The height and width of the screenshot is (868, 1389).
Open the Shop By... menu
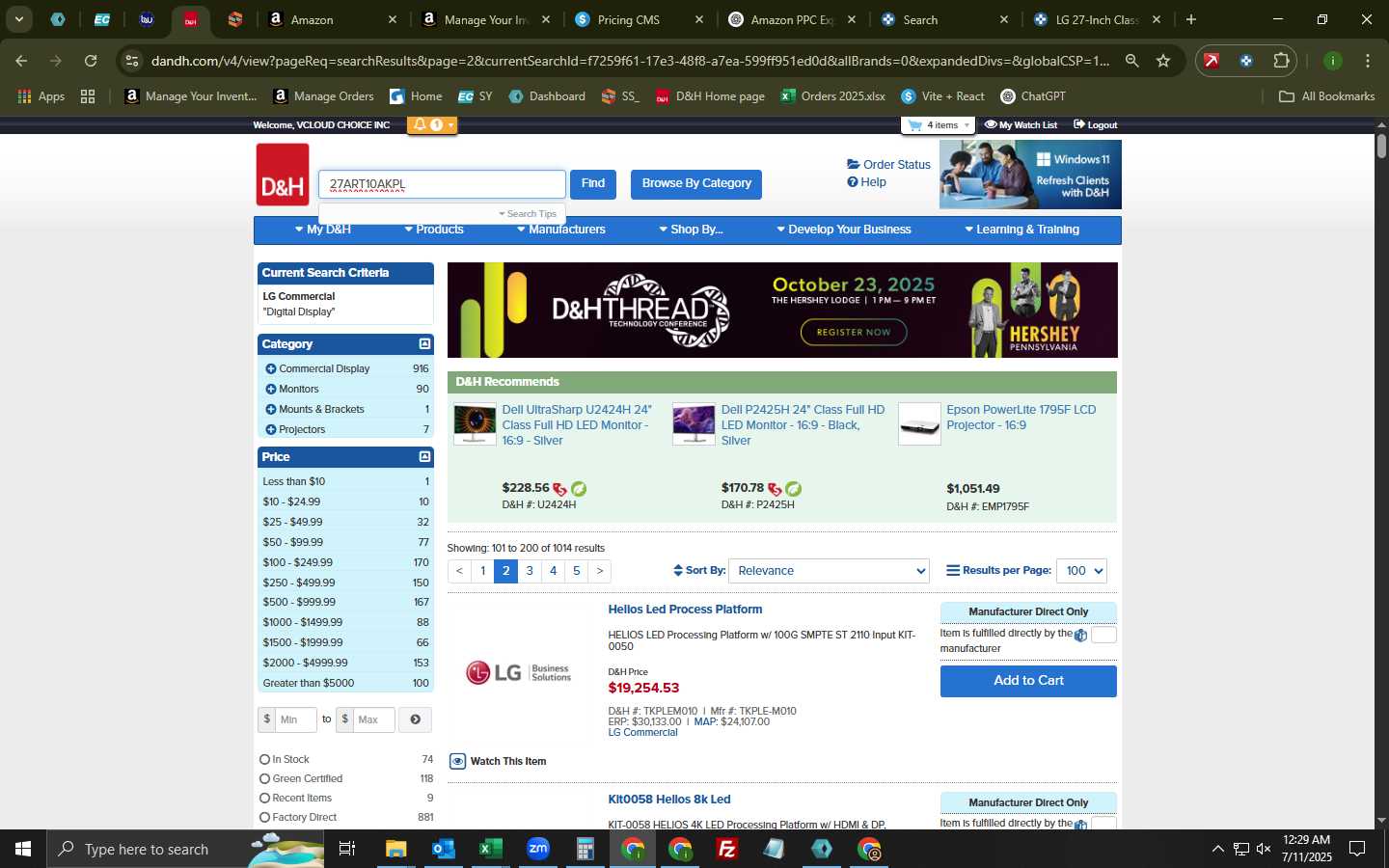click(x=691, y=230)
